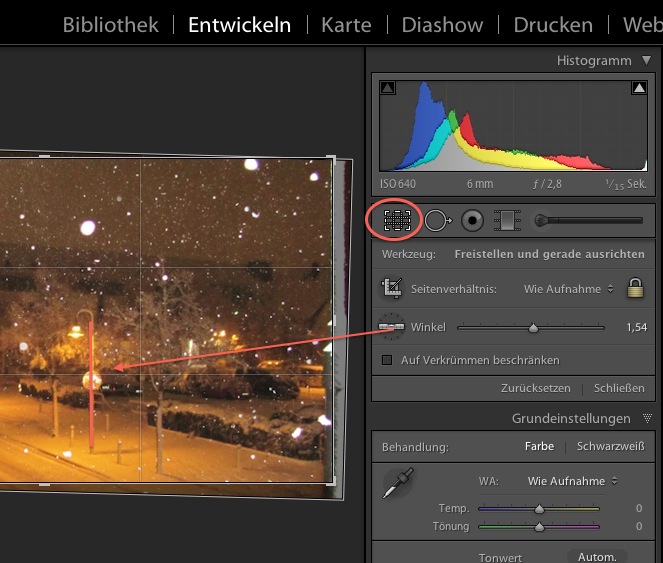Image resolution: width=663 pixels, height=563 pixels.
Task: Open the Diashow module
Action: pos(442,25)
